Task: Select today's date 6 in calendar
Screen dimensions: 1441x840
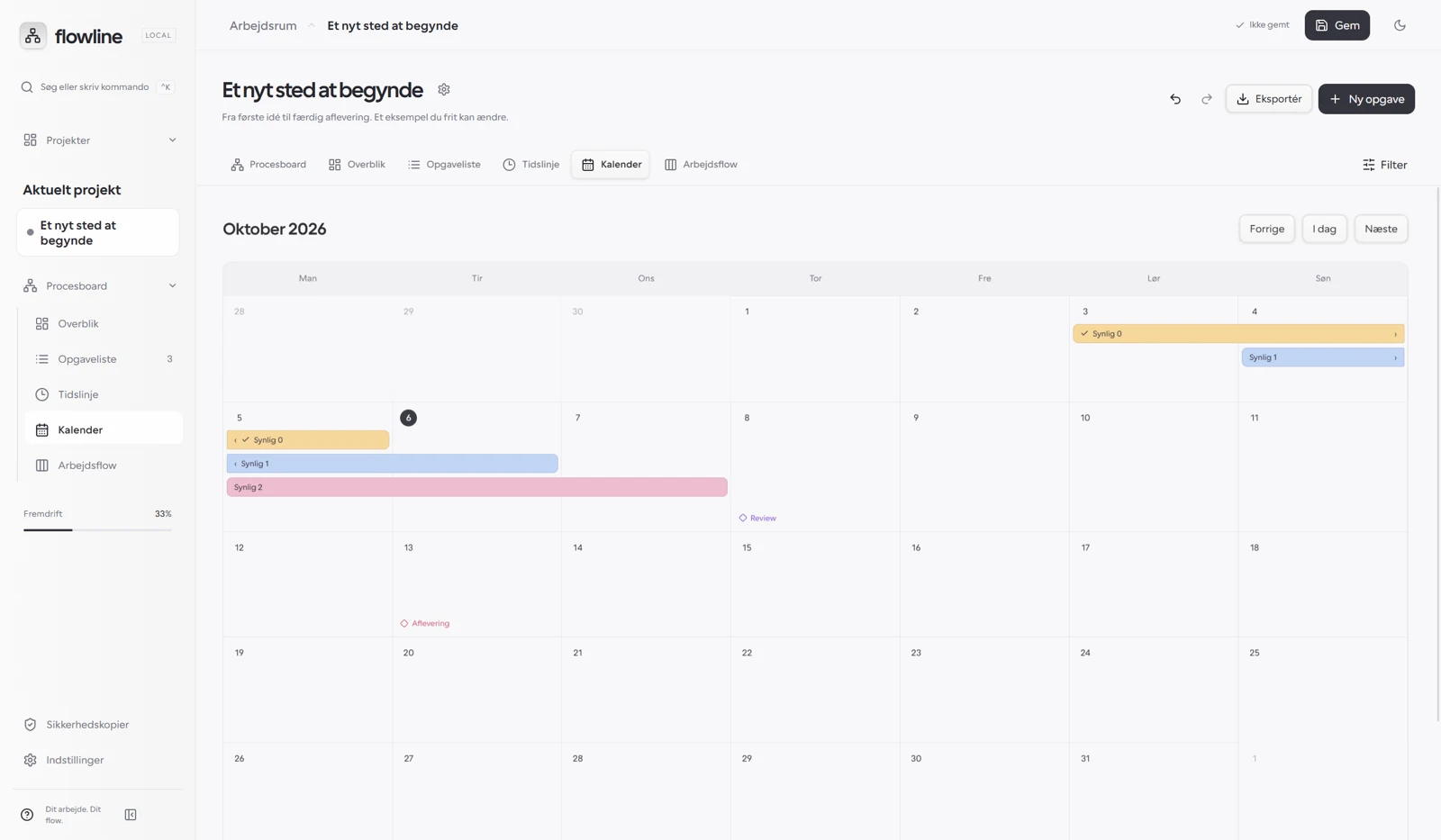Action: click(408, 418)
